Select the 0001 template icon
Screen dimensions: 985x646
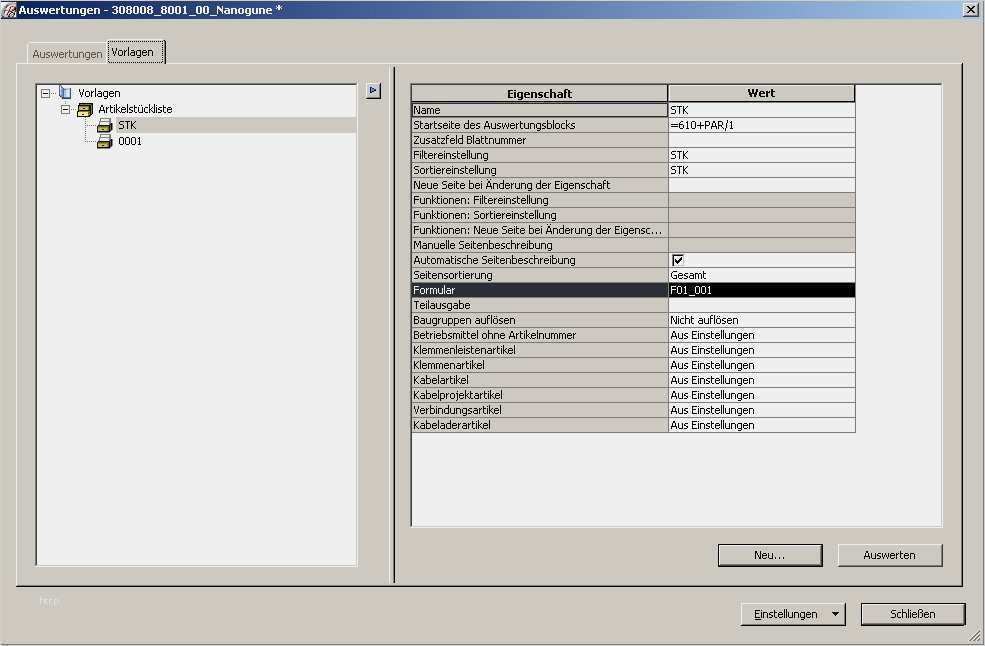click(x=105, y=141)
